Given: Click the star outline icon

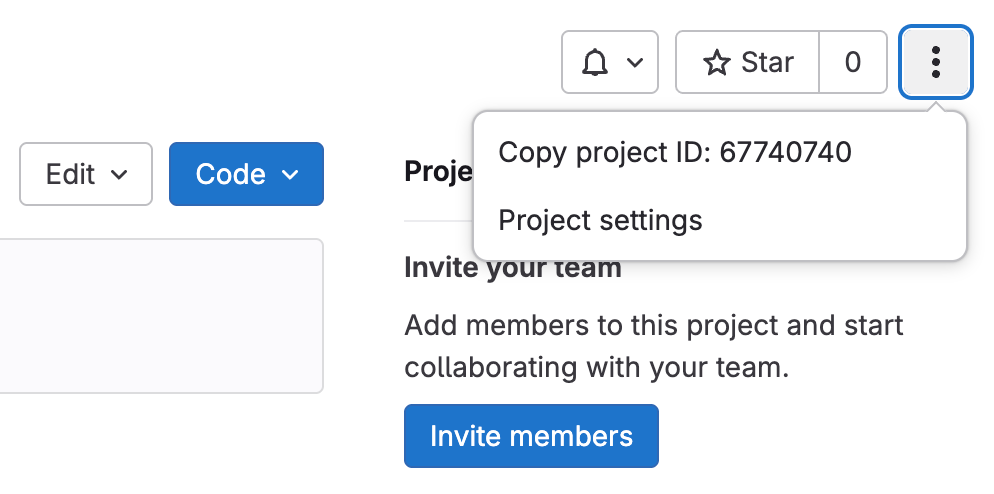Looking at the screenshot, I should (x=717, y=63).
